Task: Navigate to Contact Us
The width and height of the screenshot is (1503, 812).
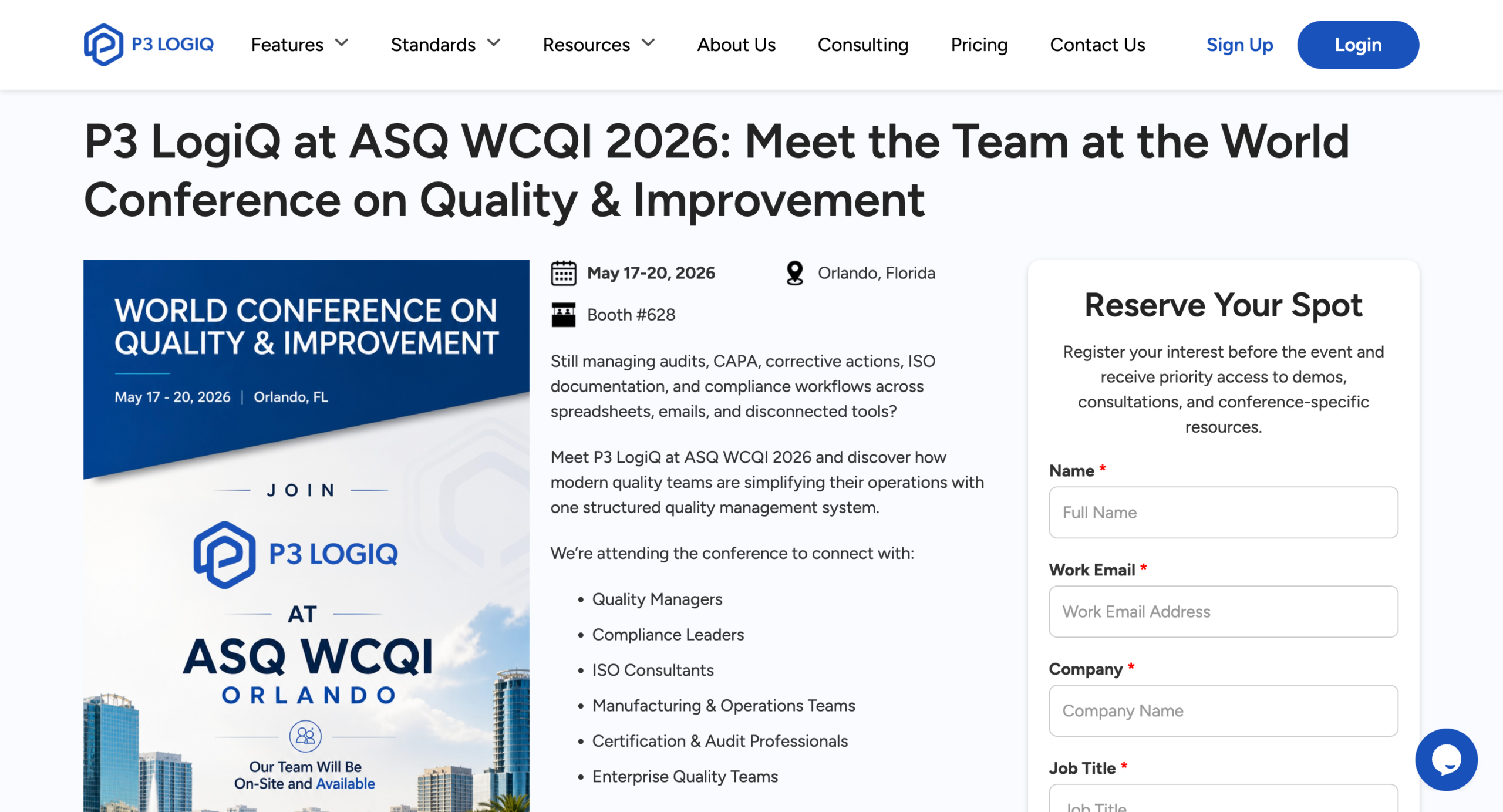Action: 1097,45
